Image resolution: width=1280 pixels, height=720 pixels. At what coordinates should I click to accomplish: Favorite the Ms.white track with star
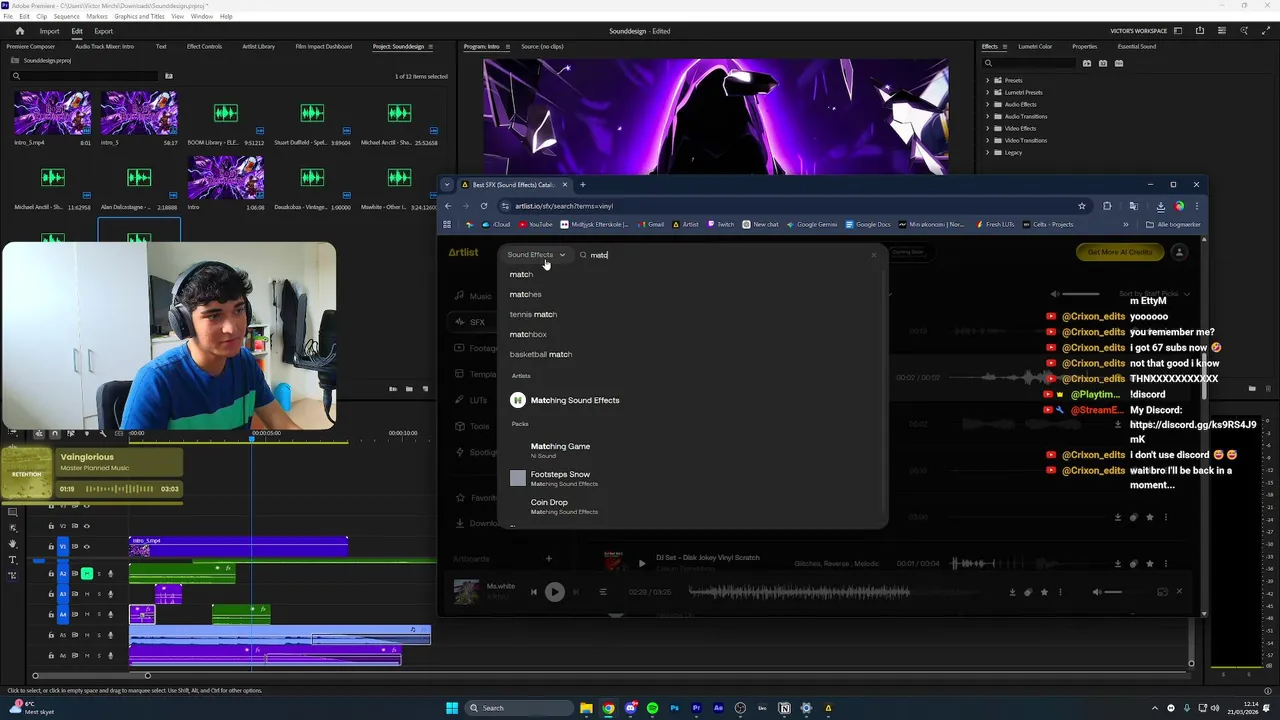[x=1044, y=592]
